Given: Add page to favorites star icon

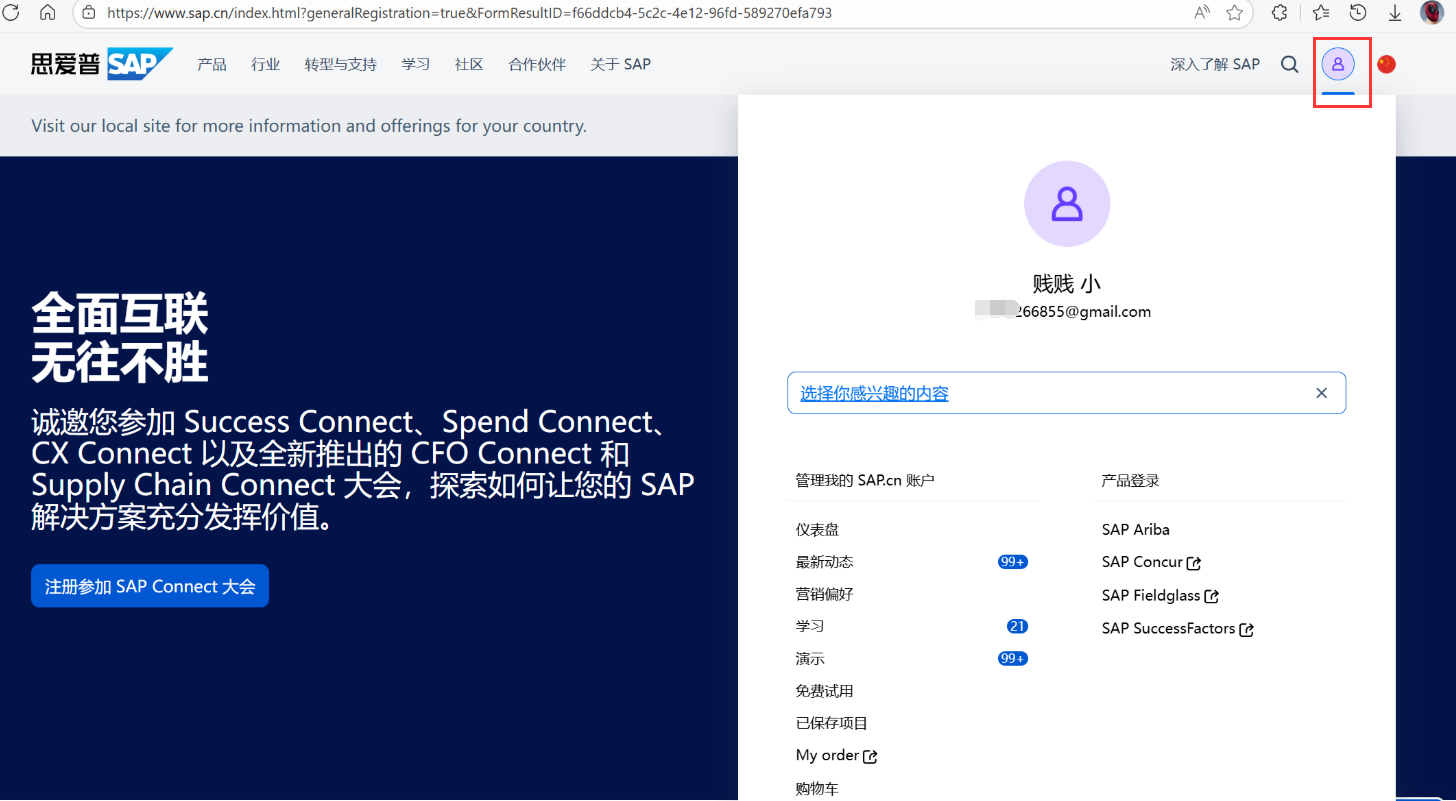Looking at the screenshot, I should click(x=1235, y=13).
